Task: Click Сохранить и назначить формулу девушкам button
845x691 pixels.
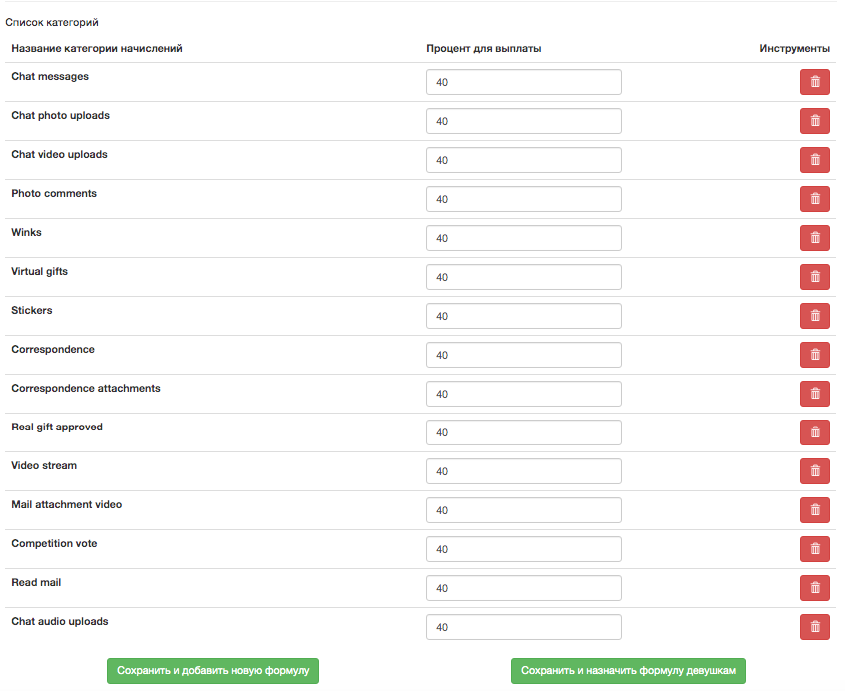Action: 628,671
